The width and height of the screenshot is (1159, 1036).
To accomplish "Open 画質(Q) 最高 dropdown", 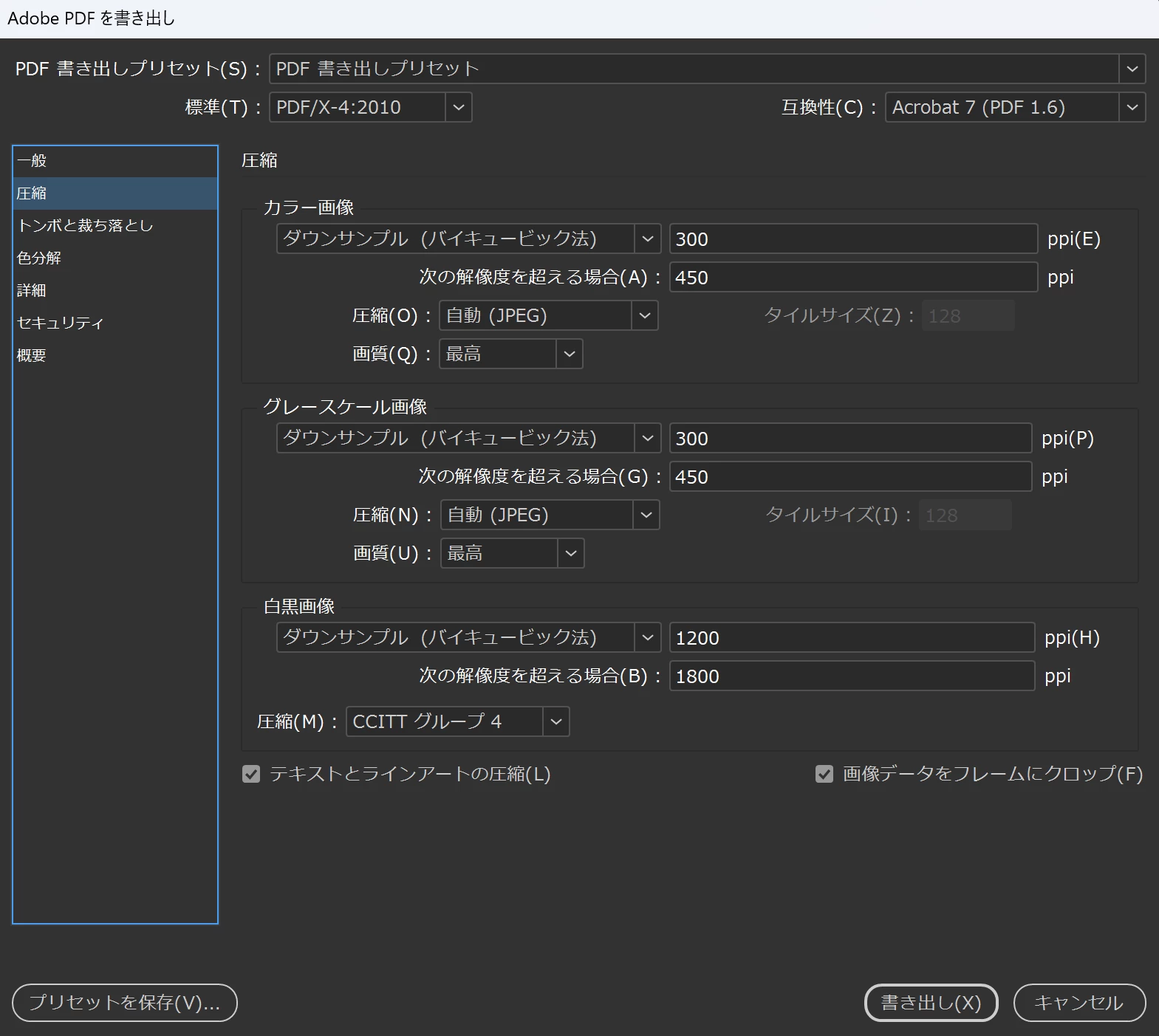I will [510, 354].
